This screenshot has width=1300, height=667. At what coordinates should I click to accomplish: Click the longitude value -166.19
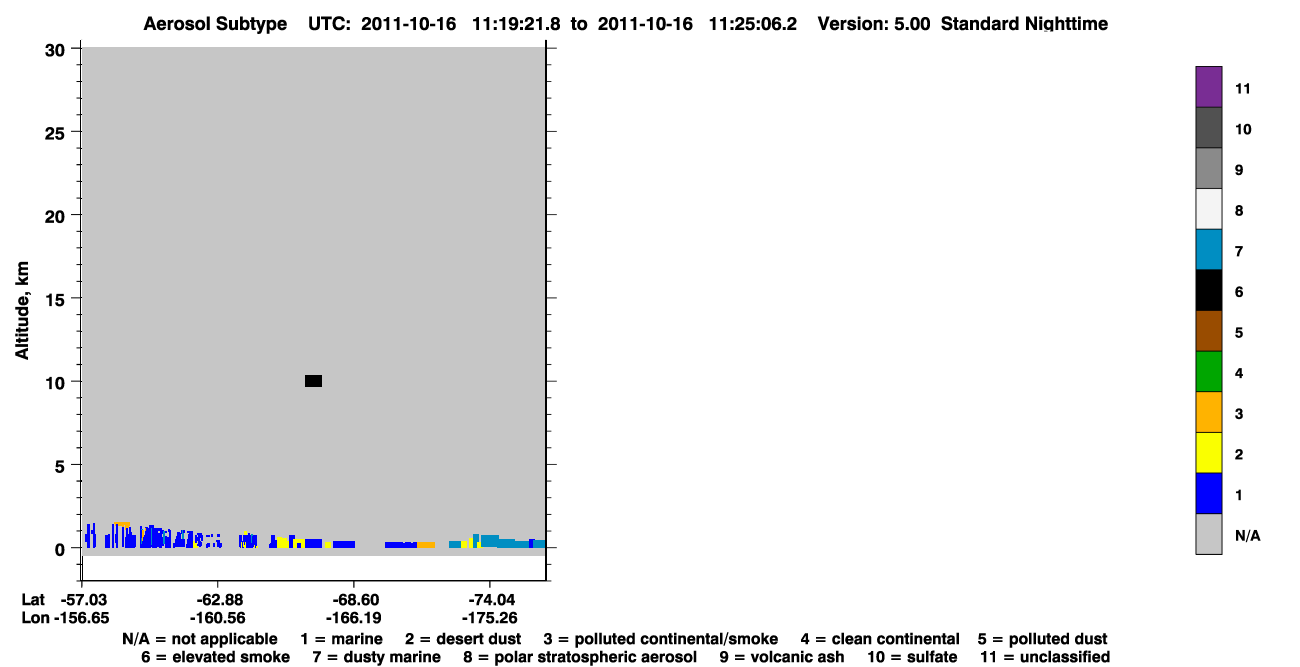click(x=353, y=618)
